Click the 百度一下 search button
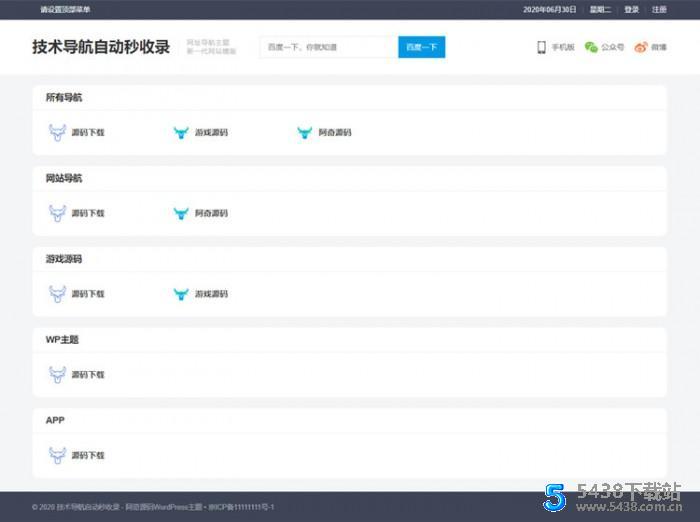This screenshot has width=700, height=522. tap(421, 47)
